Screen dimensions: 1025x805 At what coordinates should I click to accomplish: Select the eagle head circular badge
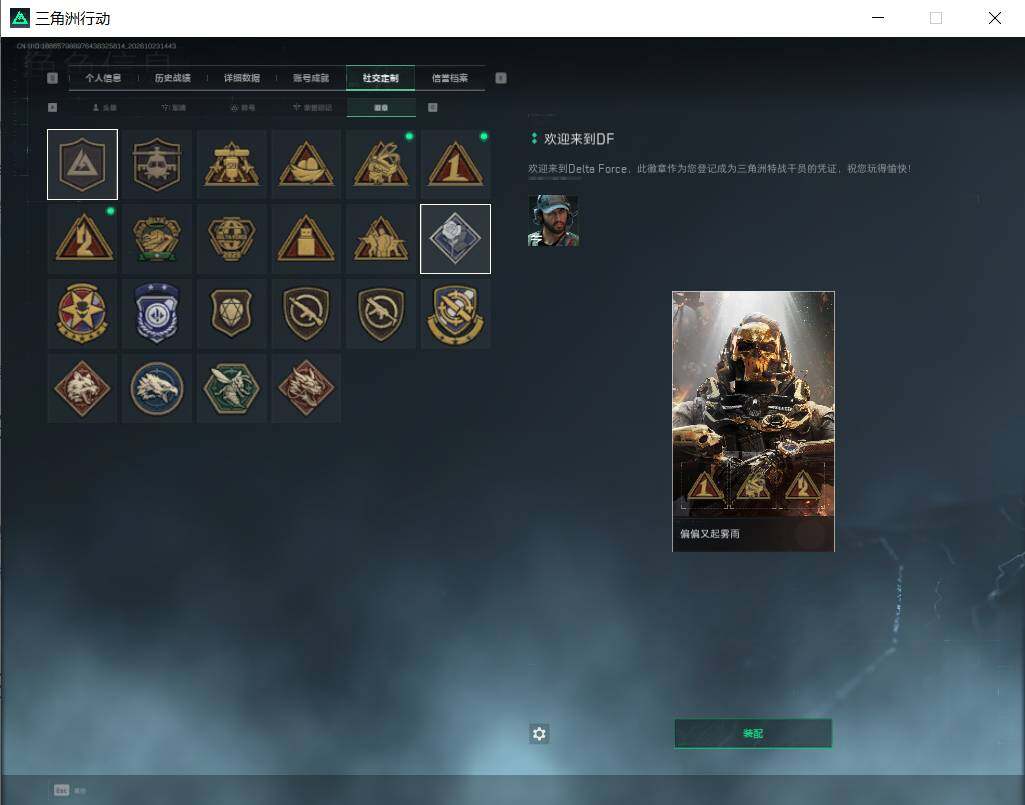(x=157, y=388)
